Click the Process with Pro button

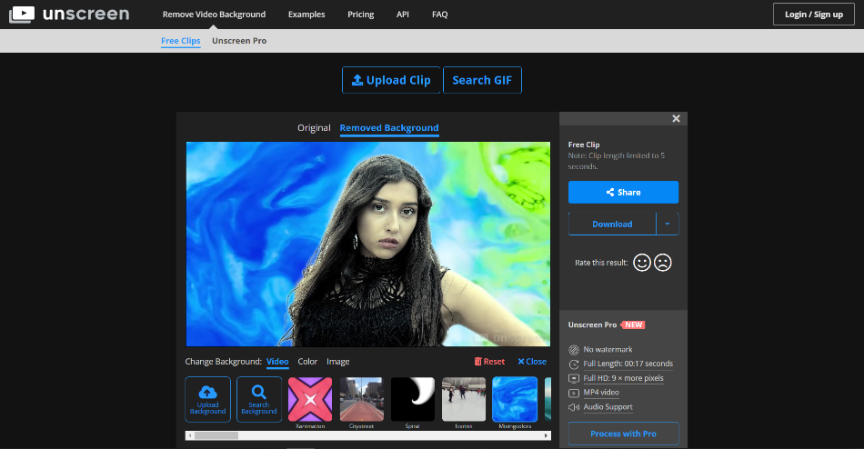pos(623,433)
